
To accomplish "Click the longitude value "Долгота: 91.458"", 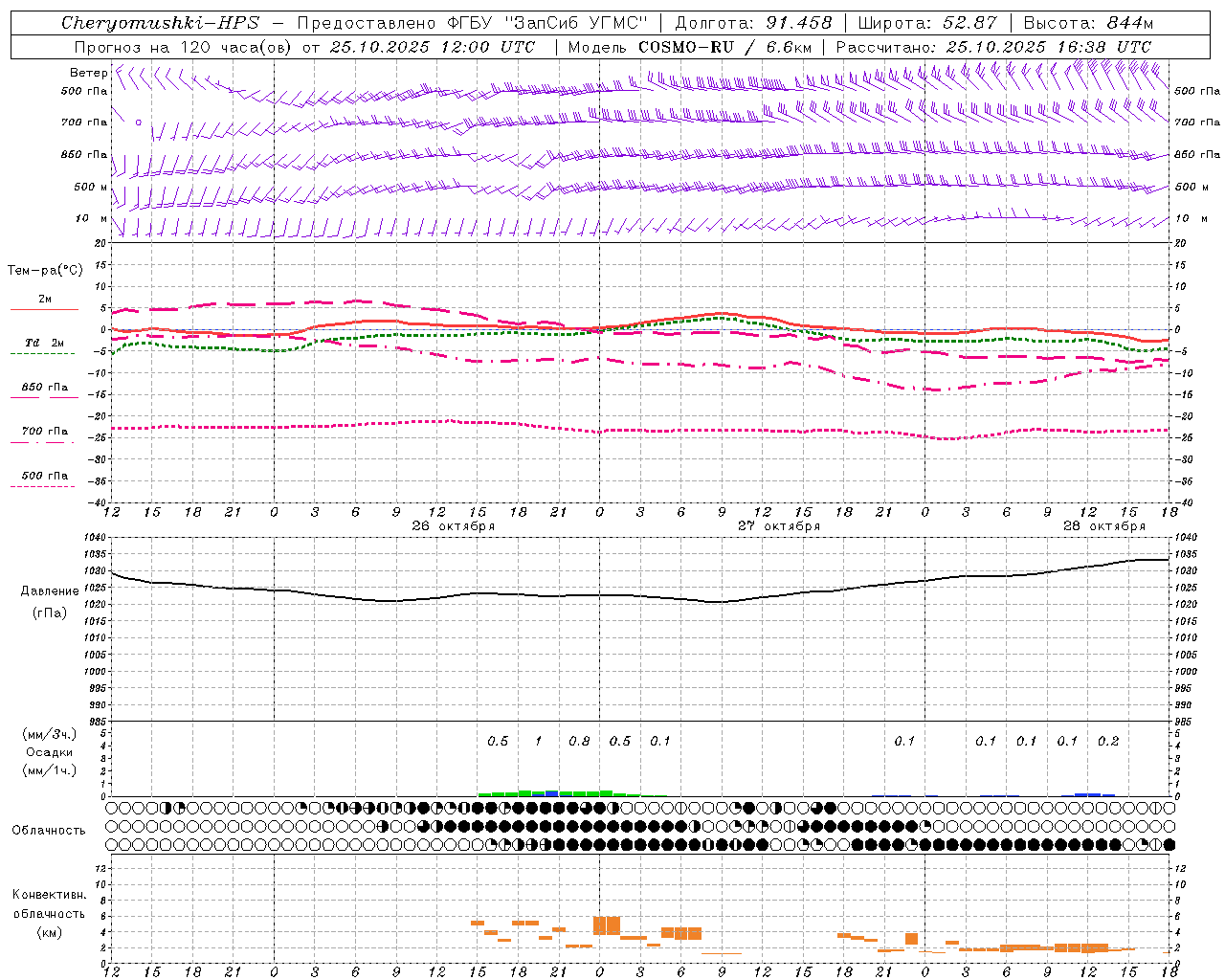I will tap(753, 23).
